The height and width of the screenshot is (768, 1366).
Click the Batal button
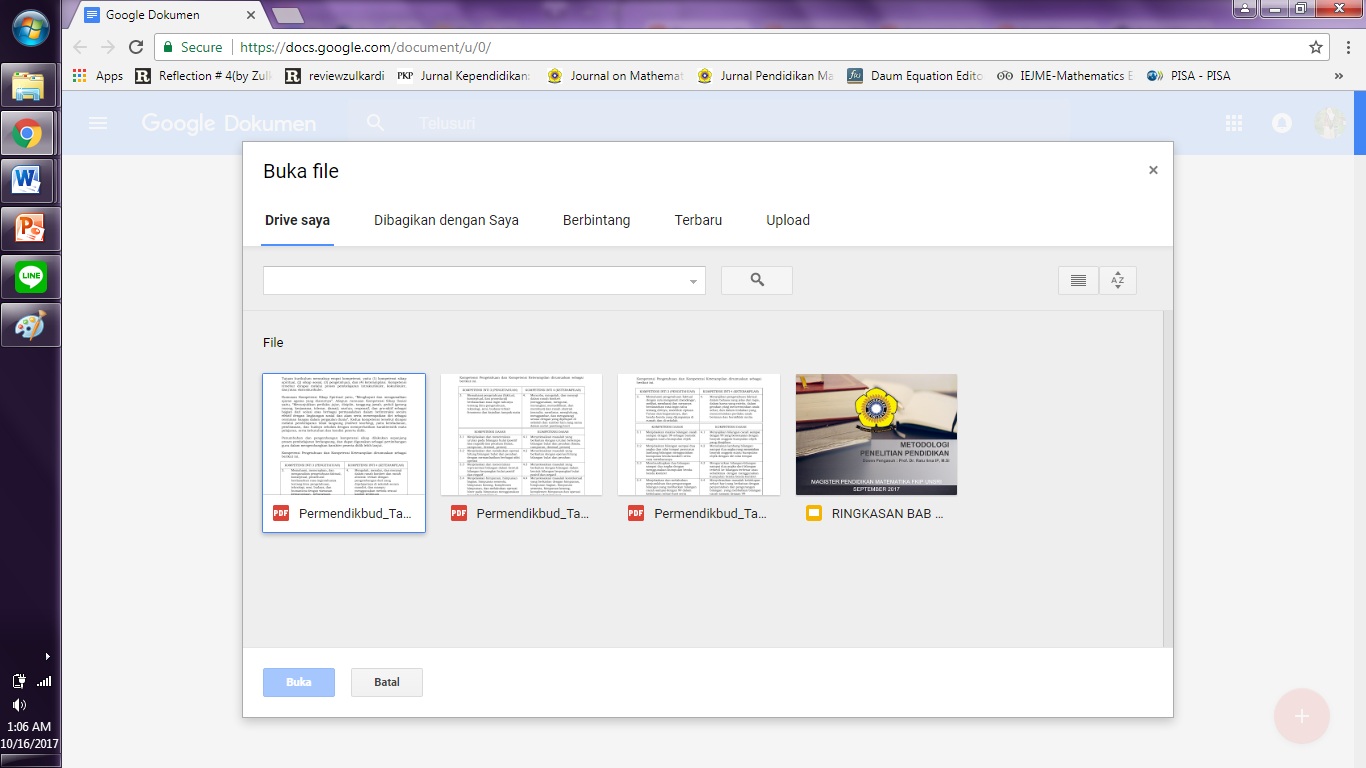(386, 682)
